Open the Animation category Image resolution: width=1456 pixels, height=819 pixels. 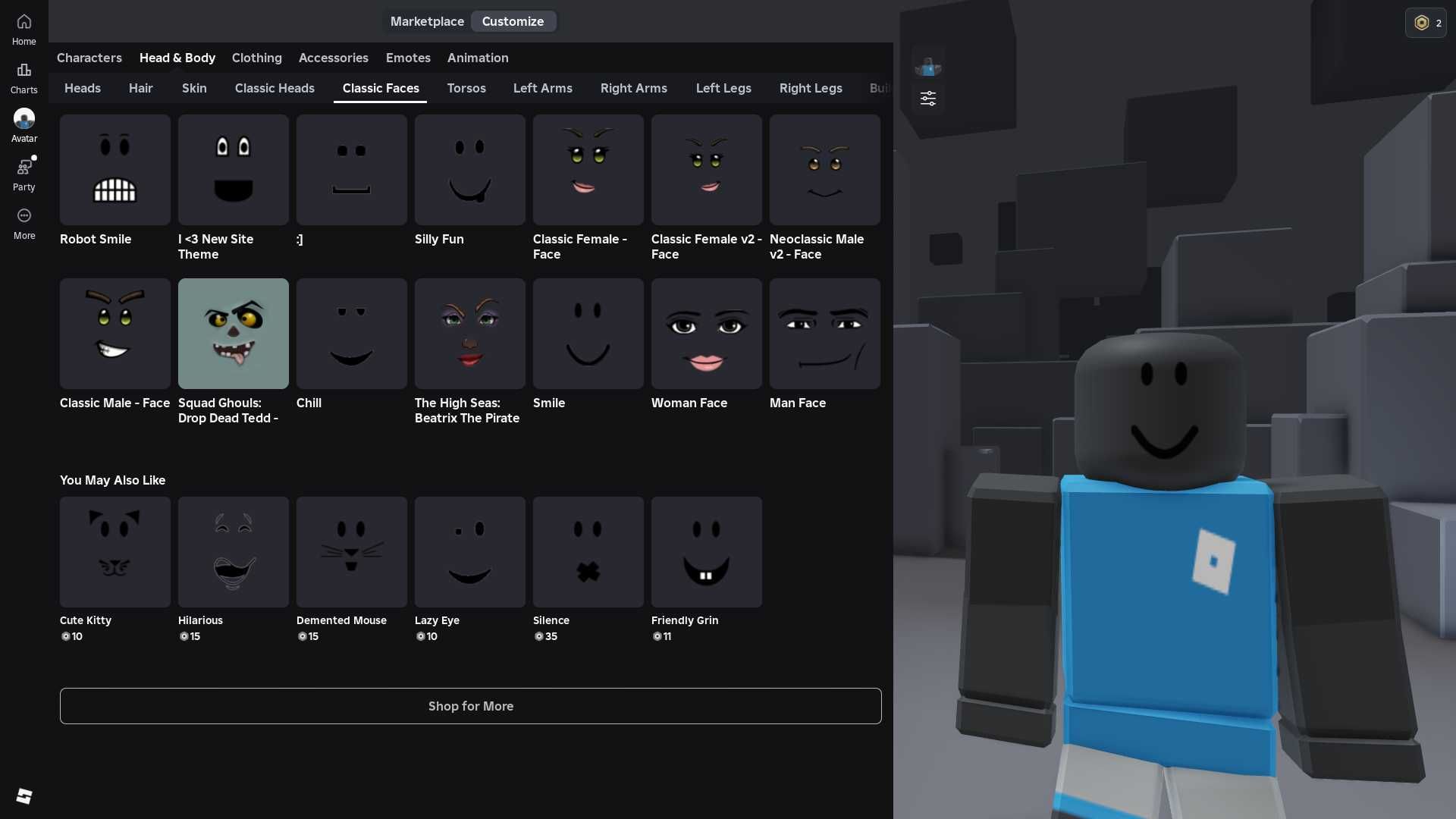[x=478, y=58]
